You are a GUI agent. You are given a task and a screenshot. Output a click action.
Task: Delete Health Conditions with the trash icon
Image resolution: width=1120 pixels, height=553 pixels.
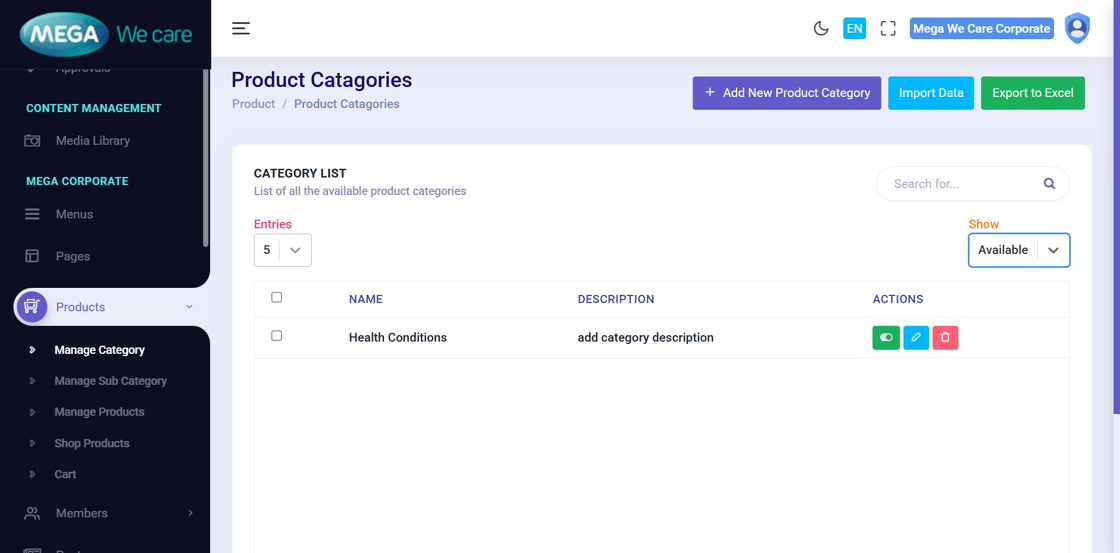[x=945, y=338]
